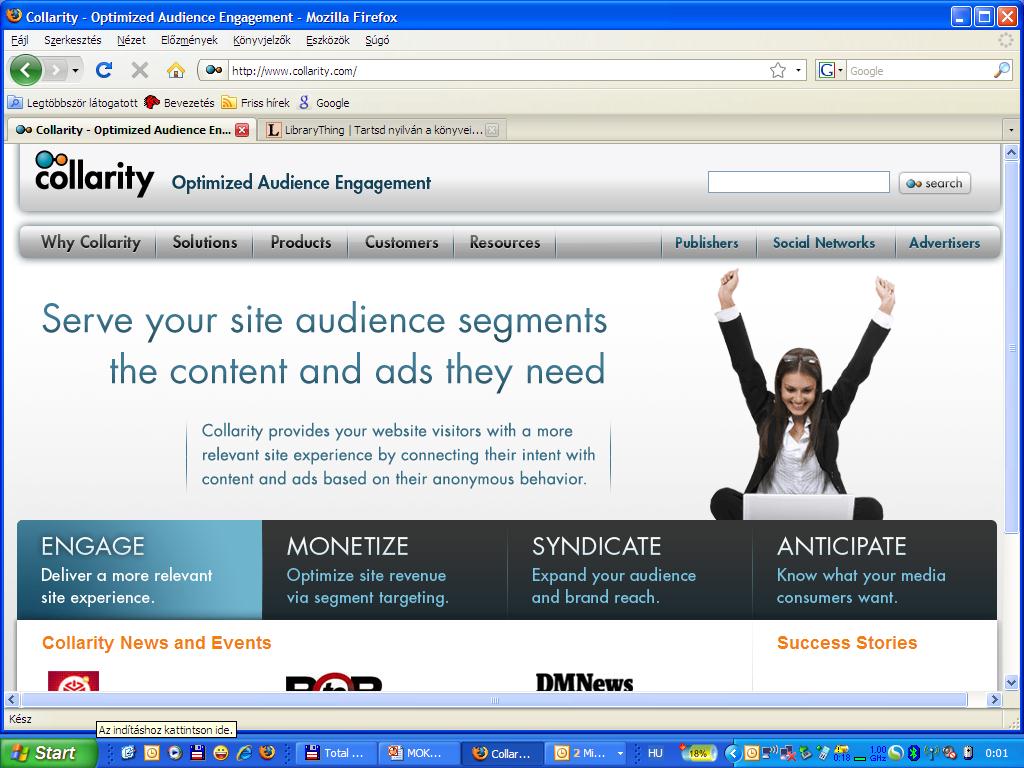Image resolution: width=1024 pixels, height=768 pixels.
Task: Click the 18% battery indicator in taskbar
Action: pyautogui.click(x=697, y=753)
